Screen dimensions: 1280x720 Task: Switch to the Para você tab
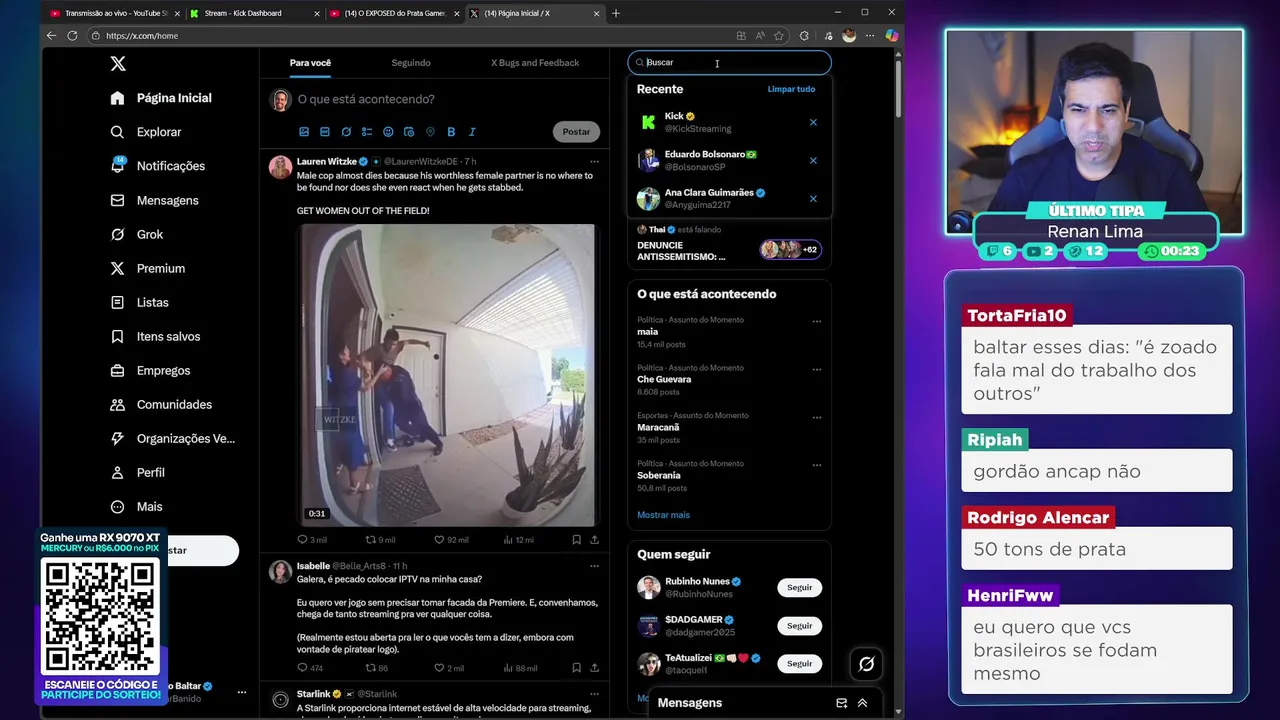click(310, 63)
